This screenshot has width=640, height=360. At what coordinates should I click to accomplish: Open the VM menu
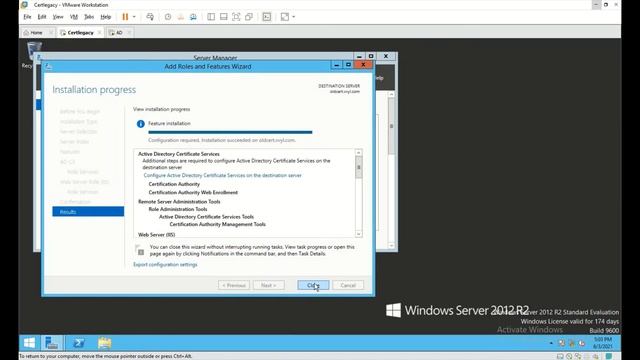[74, 17]
